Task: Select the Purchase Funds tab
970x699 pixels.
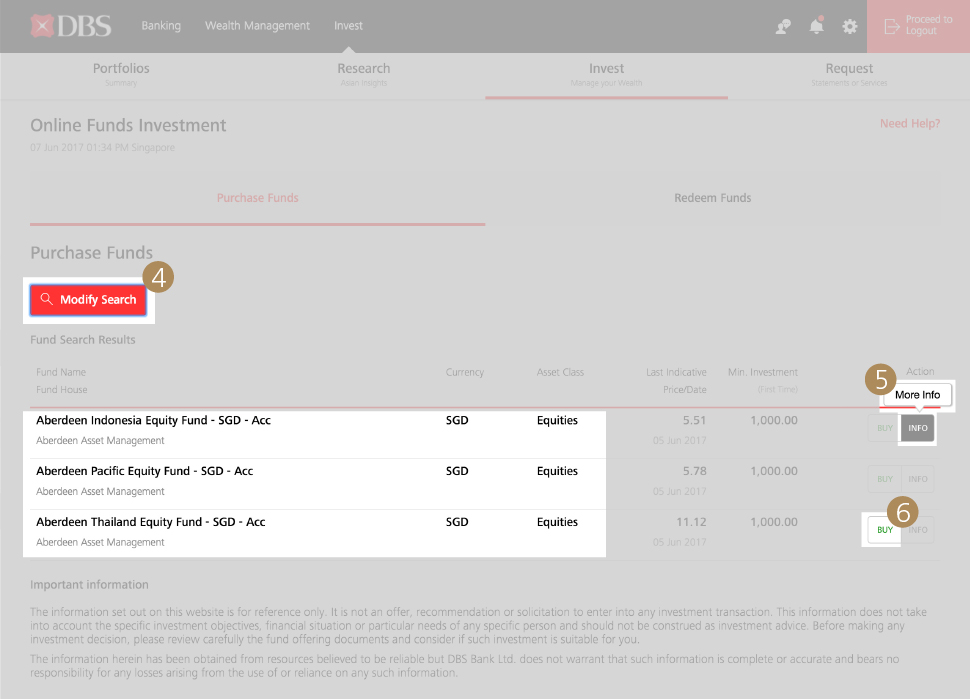Action: [257, 198]
